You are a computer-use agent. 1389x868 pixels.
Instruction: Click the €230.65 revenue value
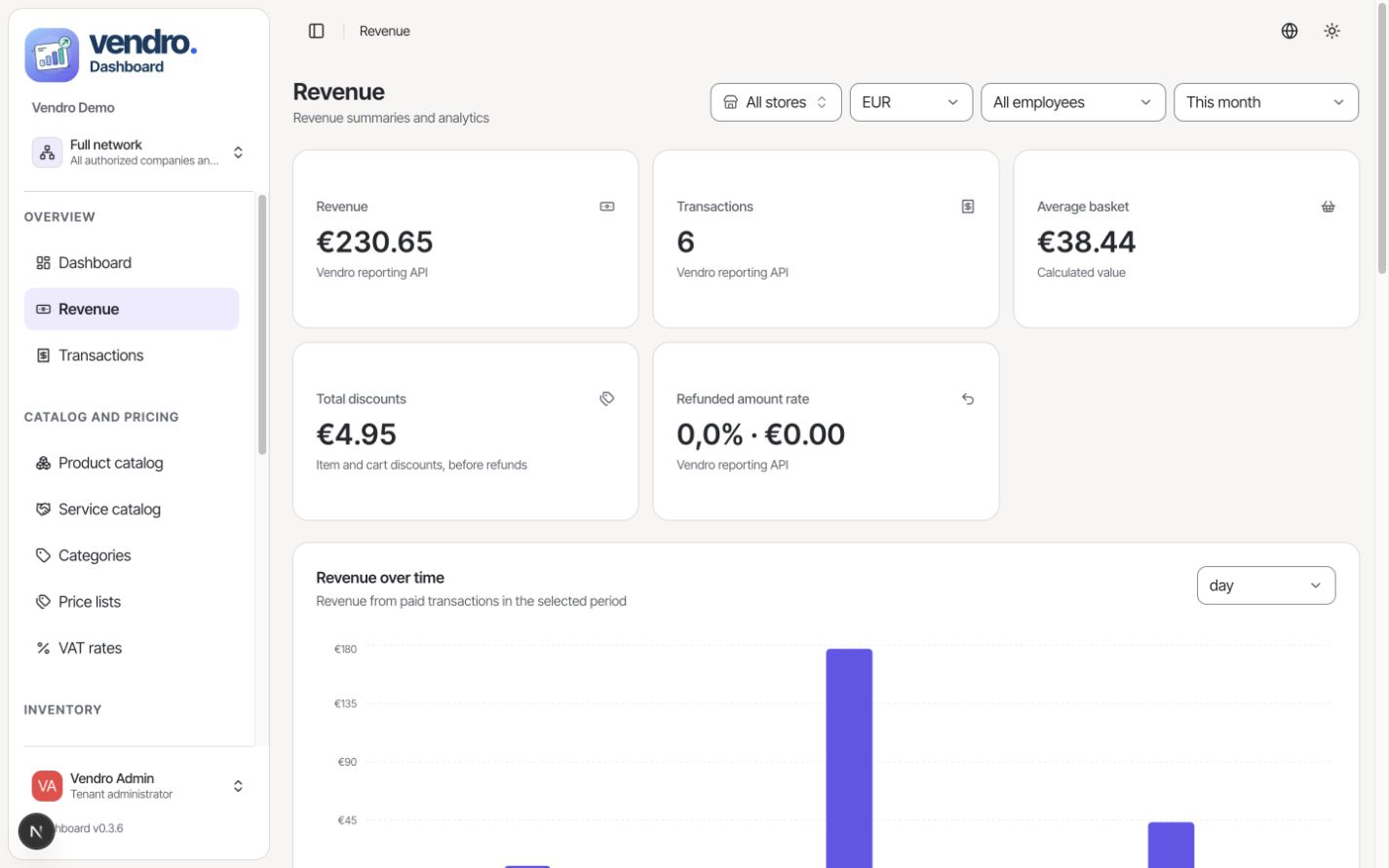[374, 242]
